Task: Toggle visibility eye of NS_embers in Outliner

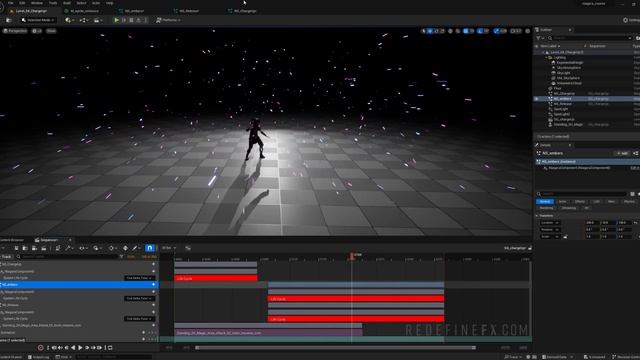Action: (x=537, y=99)
